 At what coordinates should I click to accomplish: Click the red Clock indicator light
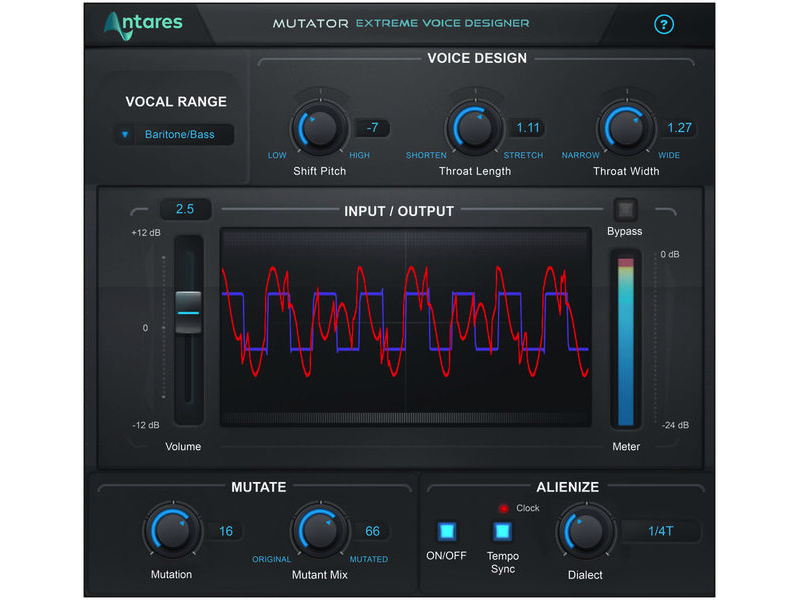[504, 509]
